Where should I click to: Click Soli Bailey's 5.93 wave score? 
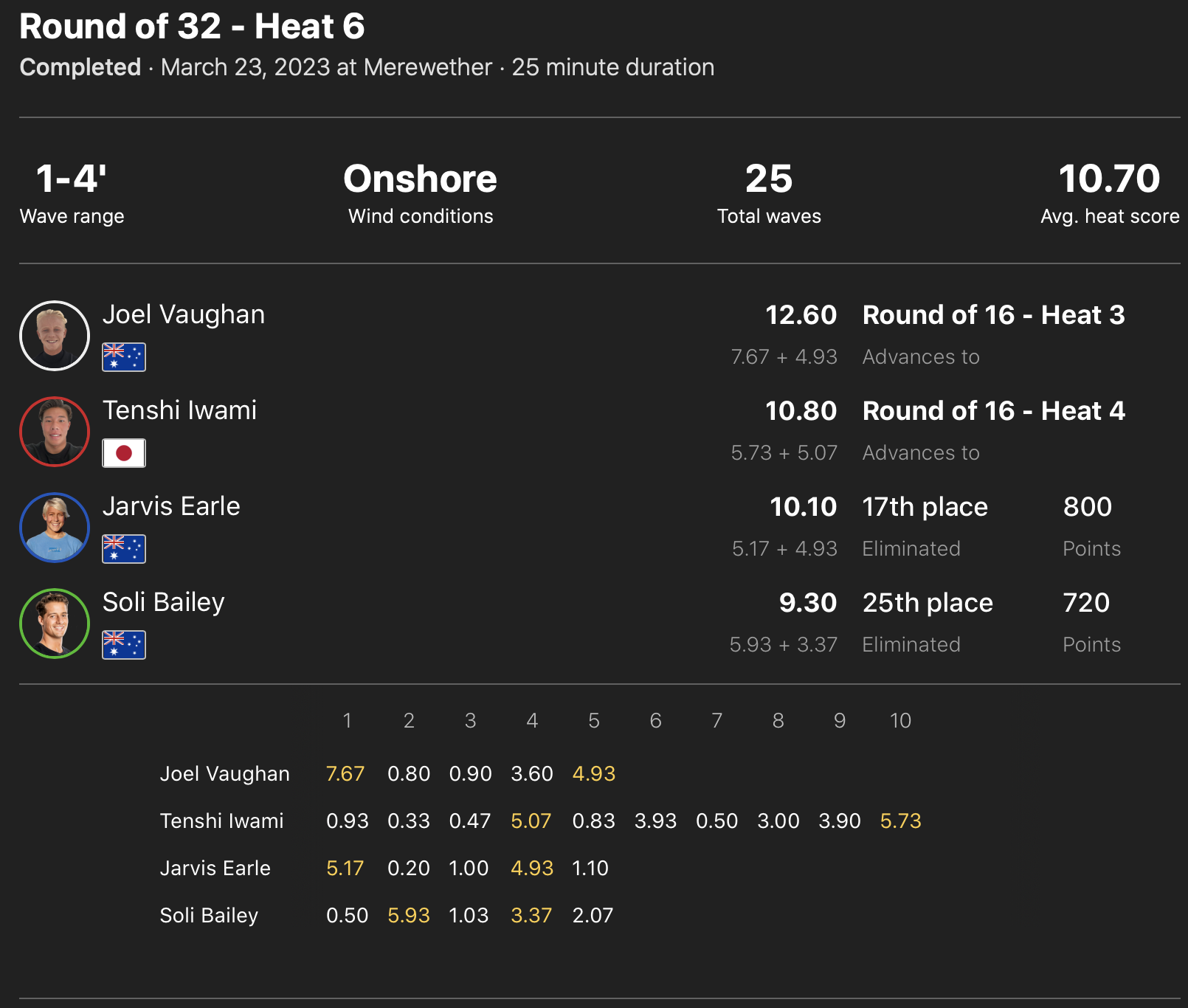coord(408,916)
